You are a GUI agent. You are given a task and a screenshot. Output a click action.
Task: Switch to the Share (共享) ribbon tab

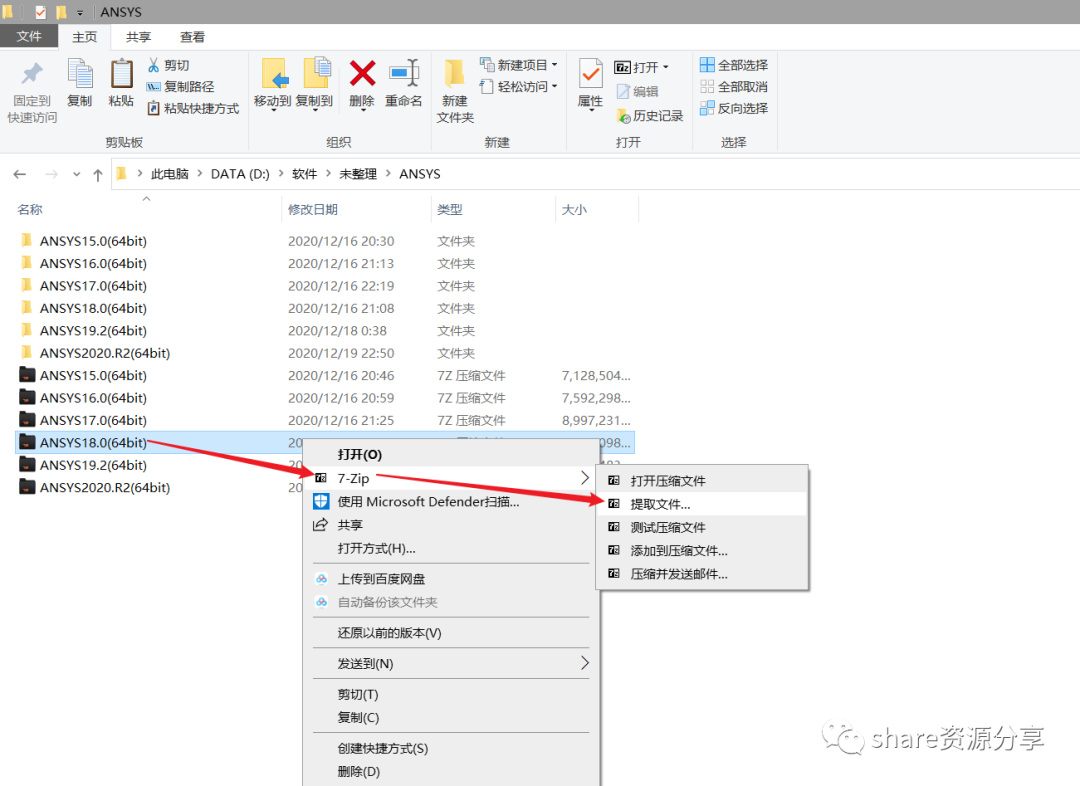click(138, 37)
